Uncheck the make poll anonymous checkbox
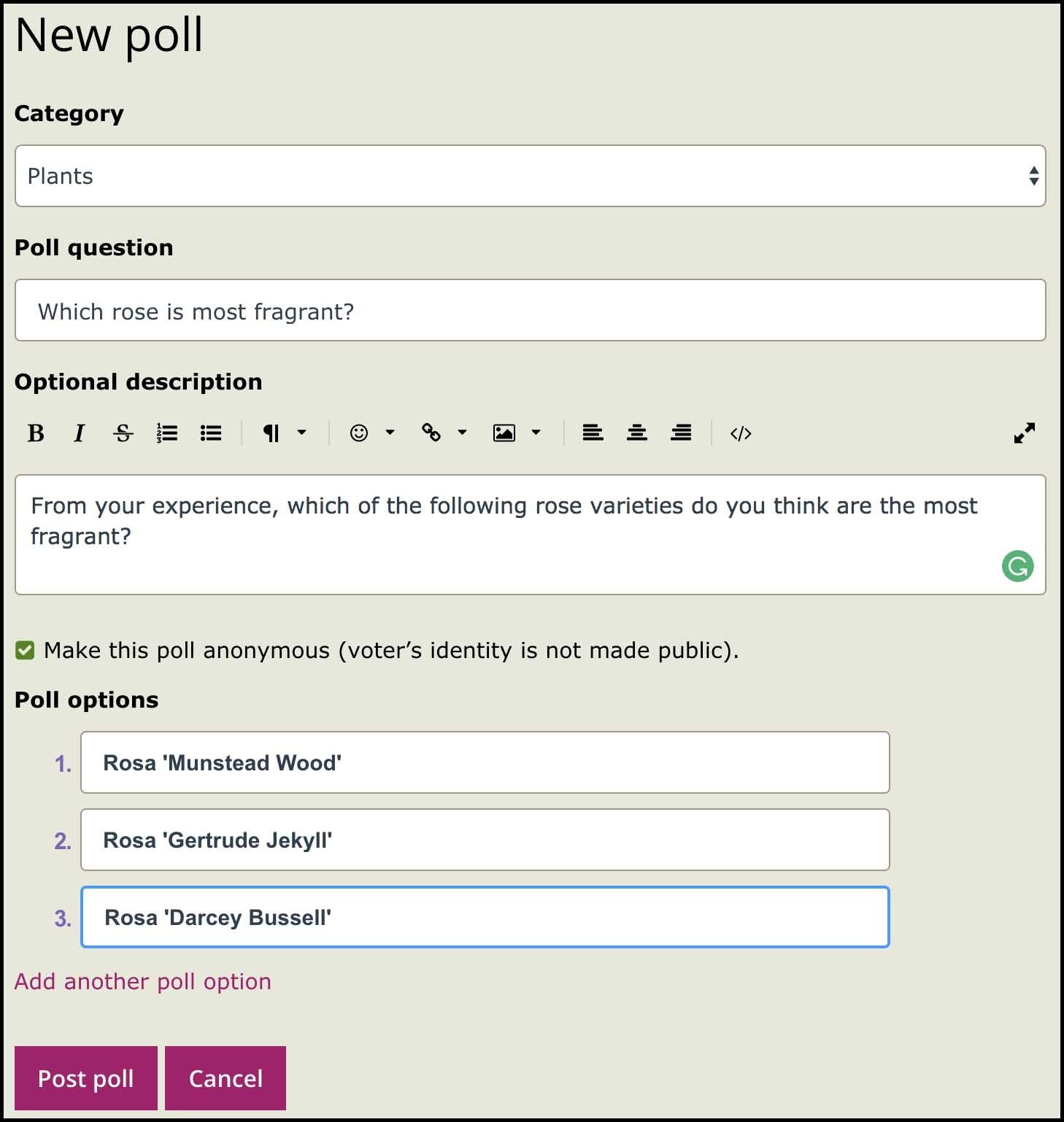This screenshot has height=1122, width=1064. click(x=25, y=650)
